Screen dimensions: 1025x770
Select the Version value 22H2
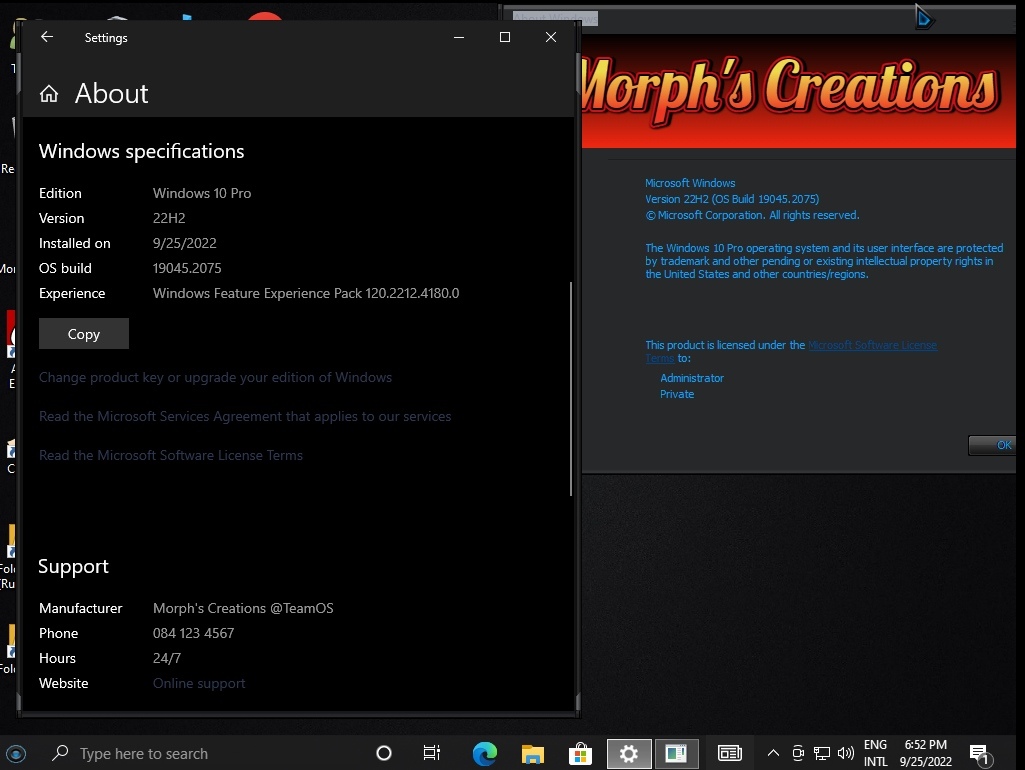[169, 218]
